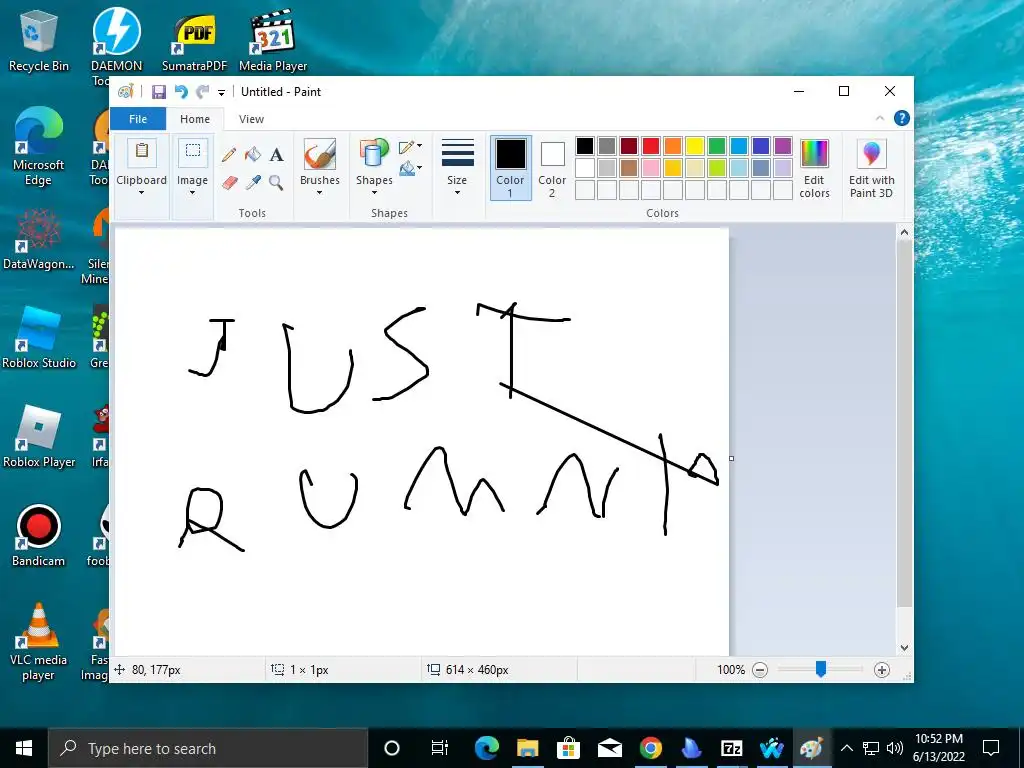This screenshot has height=768, width=1024.
Task: Click the clock showing 10:52 PM
Action: point(939,739)
